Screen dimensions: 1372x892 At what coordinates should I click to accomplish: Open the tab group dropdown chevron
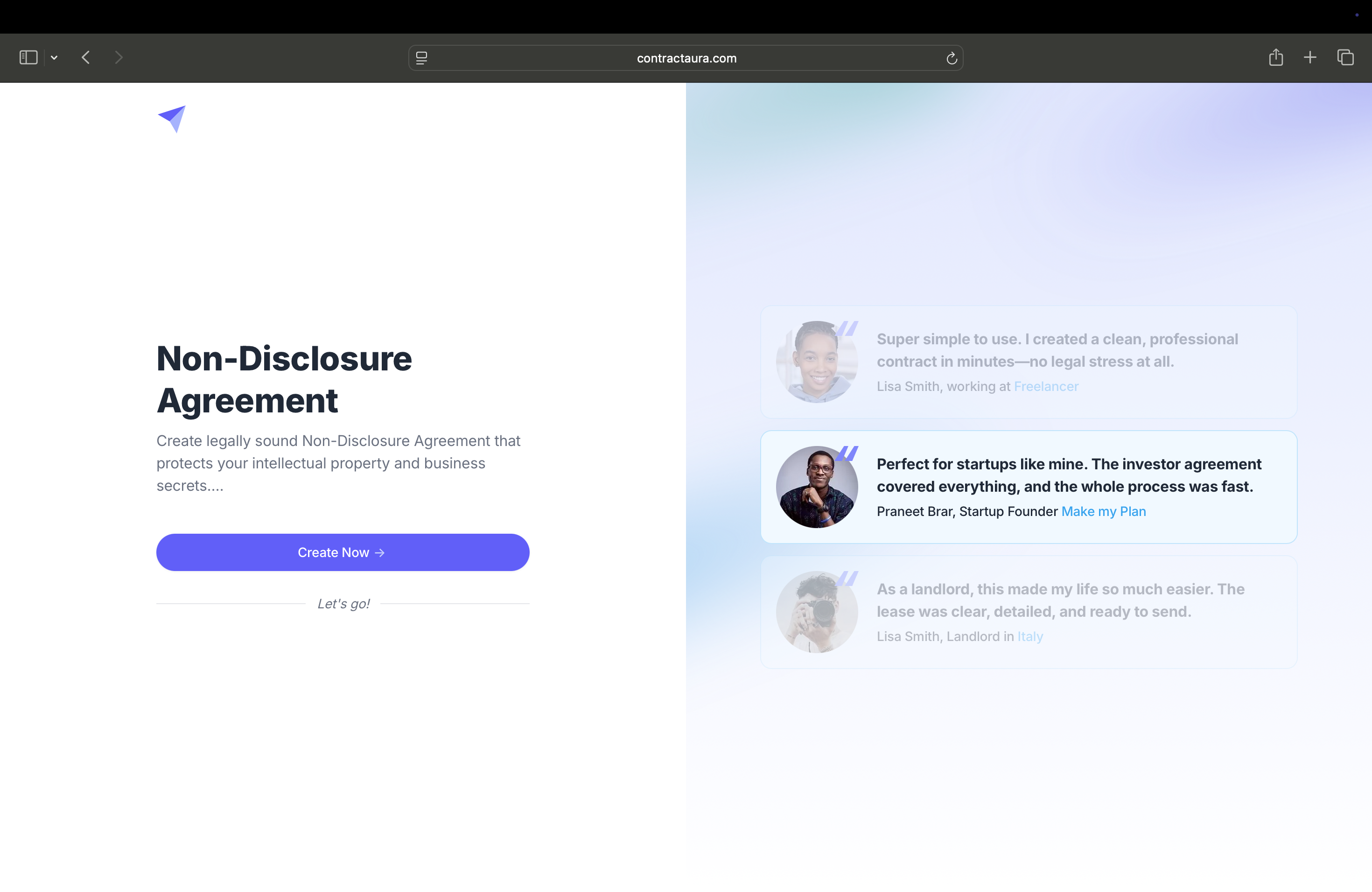(54, 58)
